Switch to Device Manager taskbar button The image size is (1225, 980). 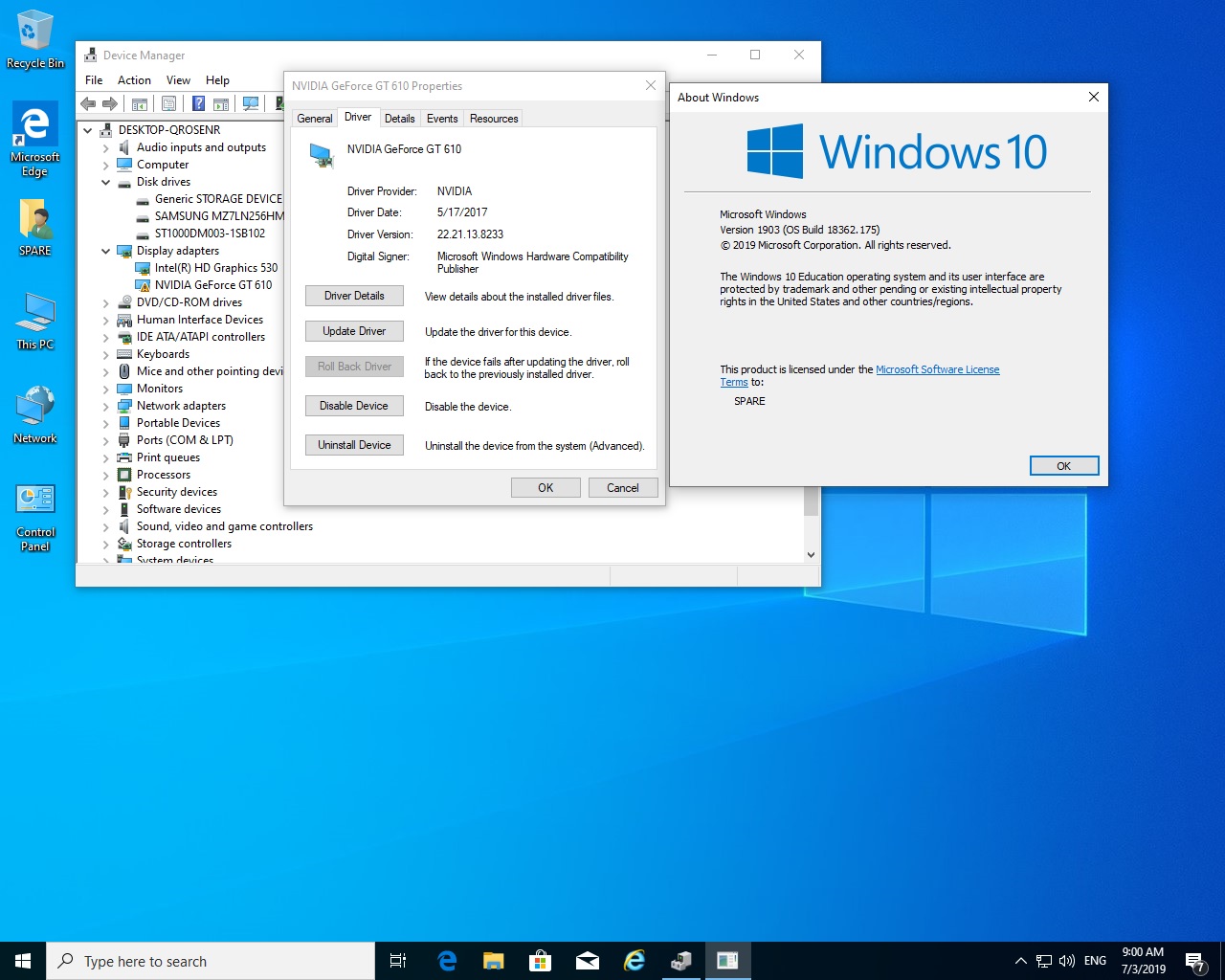[x=680, y=961]
